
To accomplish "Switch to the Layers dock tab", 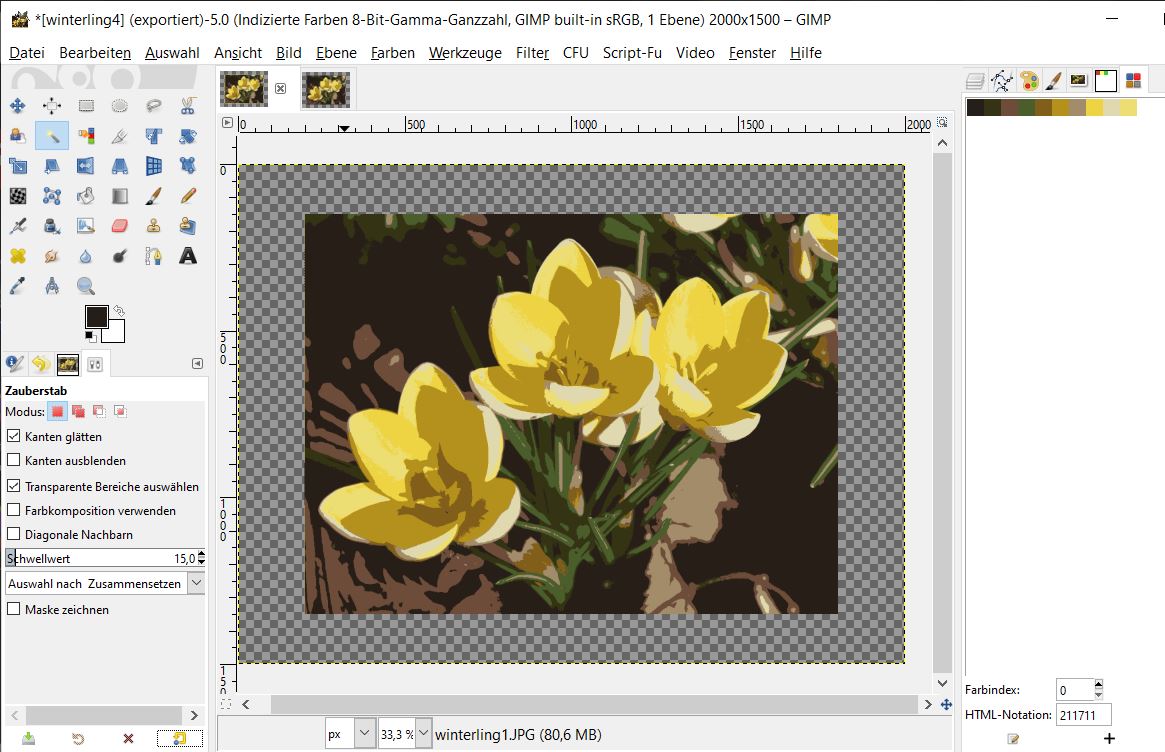I will pos(976,81).
